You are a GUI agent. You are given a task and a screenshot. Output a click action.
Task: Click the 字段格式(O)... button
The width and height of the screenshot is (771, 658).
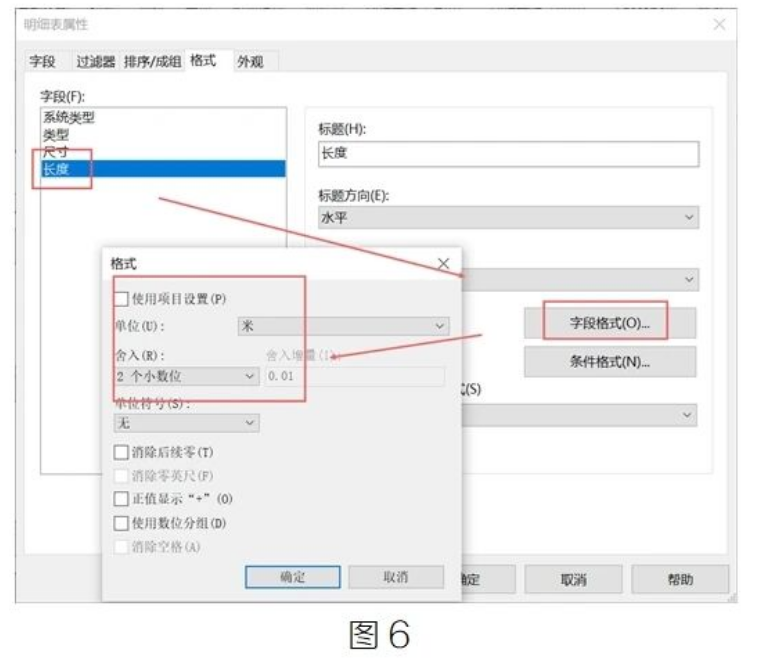point(610,323)
